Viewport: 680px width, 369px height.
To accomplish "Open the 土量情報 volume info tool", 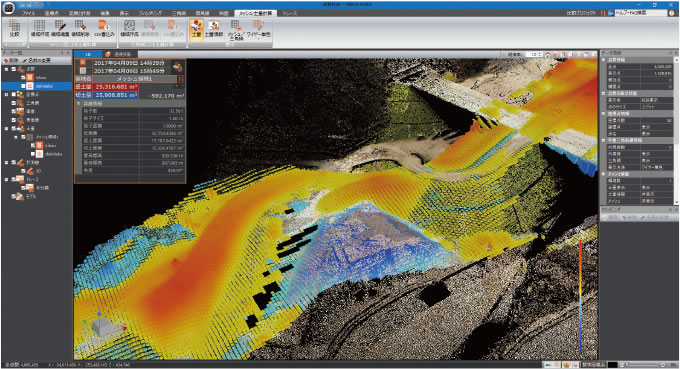I will click(x=213, y=29).
